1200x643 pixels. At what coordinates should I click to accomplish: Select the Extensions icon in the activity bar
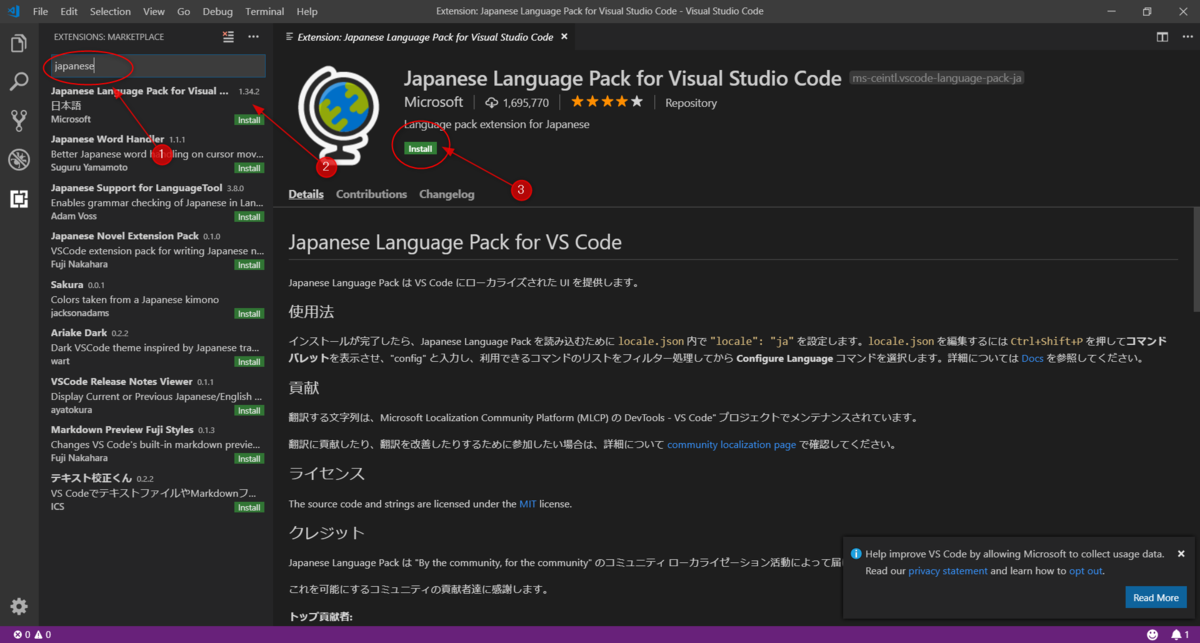point(17,199)
